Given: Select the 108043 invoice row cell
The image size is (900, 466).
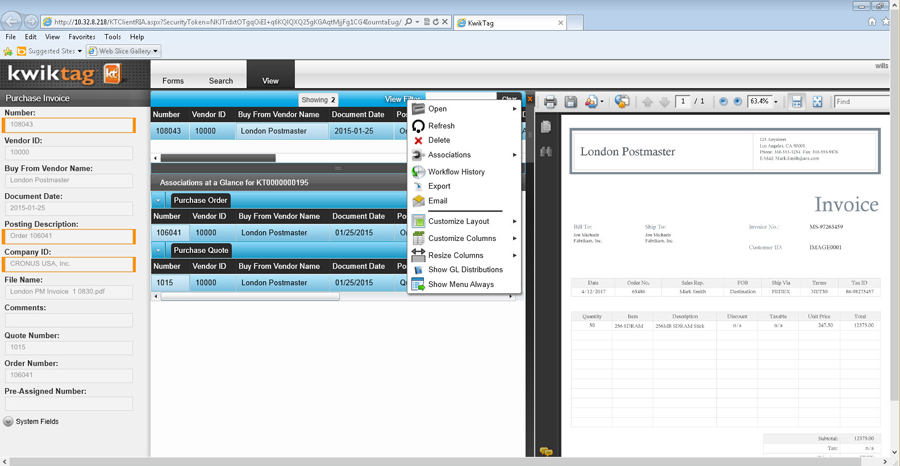Looking at the screenshot, I should pyautogui.click(x=169, y=131).
